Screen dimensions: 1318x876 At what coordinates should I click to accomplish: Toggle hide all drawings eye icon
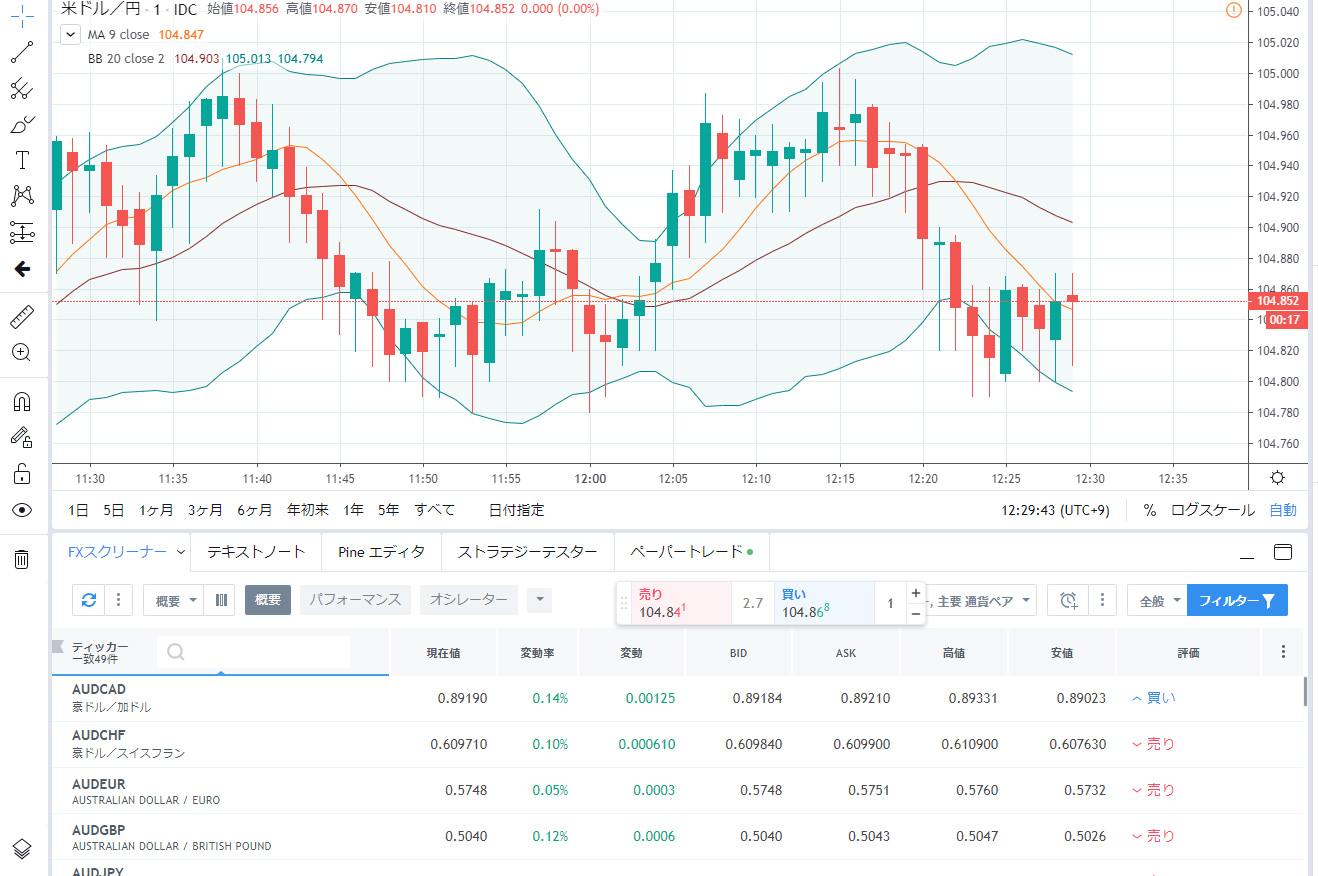tap(22, 510)
